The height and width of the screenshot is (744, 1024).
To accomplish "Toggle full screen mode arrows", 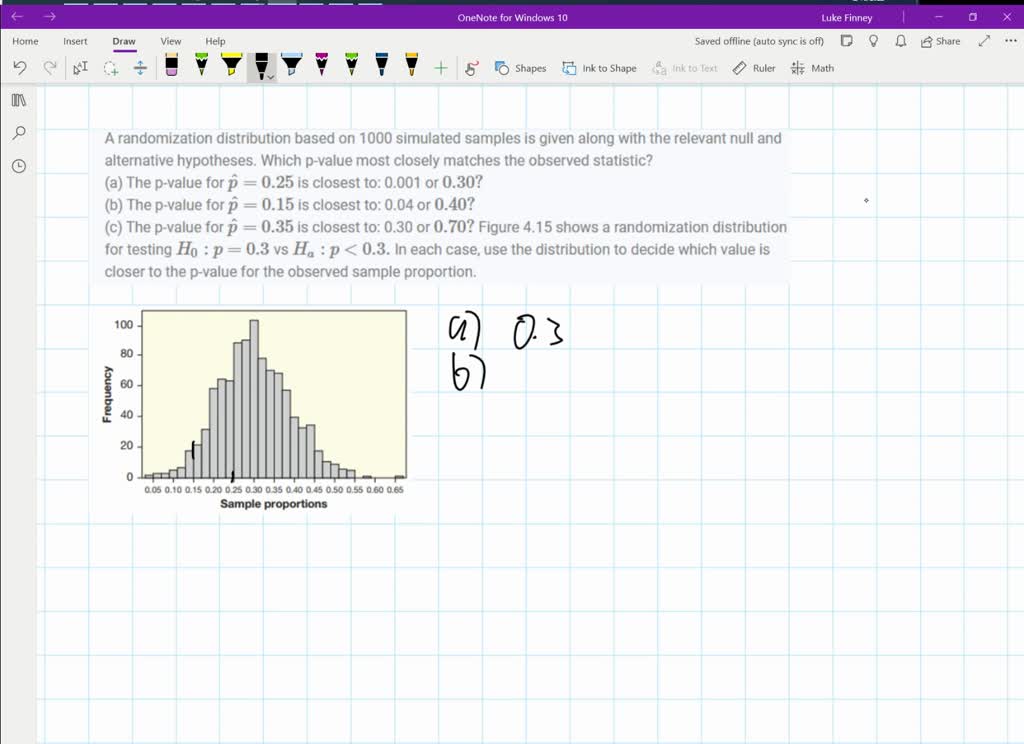I will (x=984, y=41).
